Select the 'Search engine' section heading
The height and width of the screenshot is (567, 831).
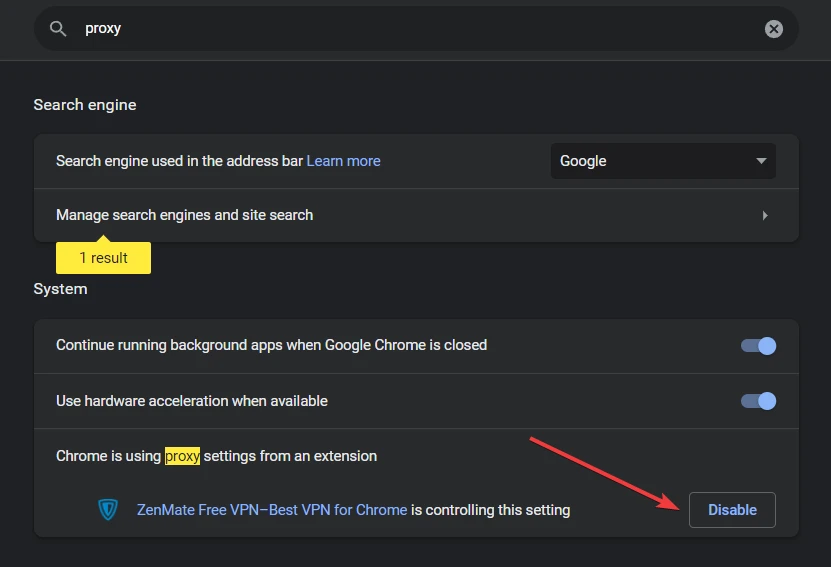[x=85, y=105]
